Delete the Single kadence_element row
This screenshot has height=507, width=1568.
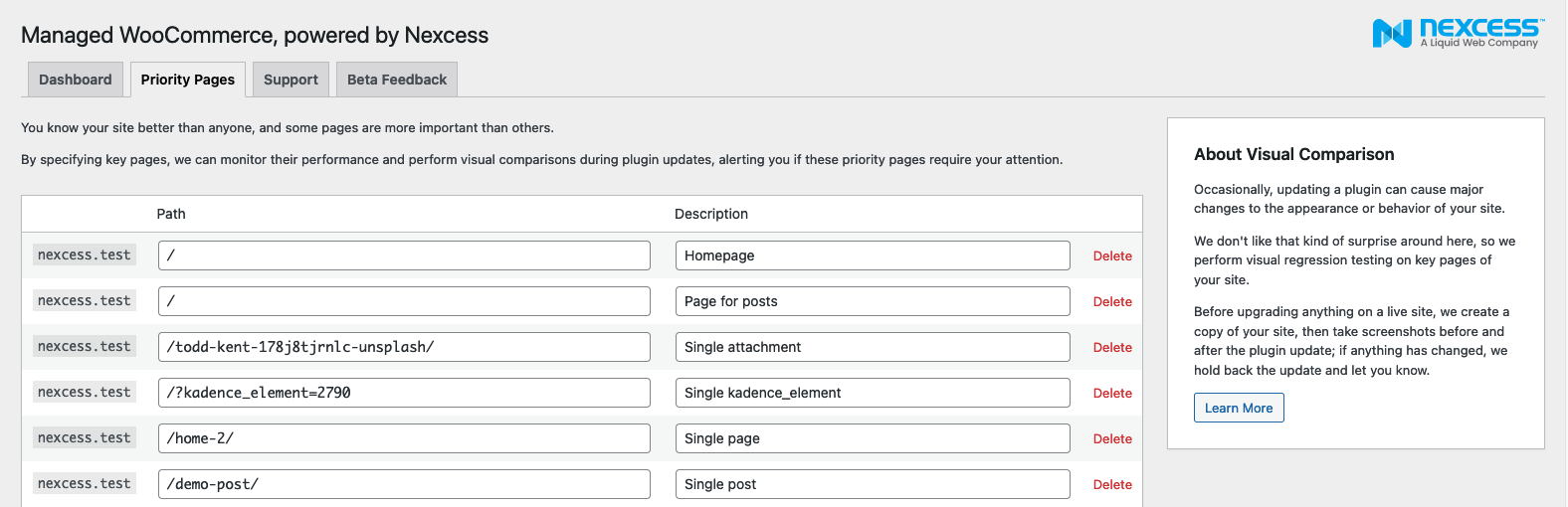[x=1111, y=393]
